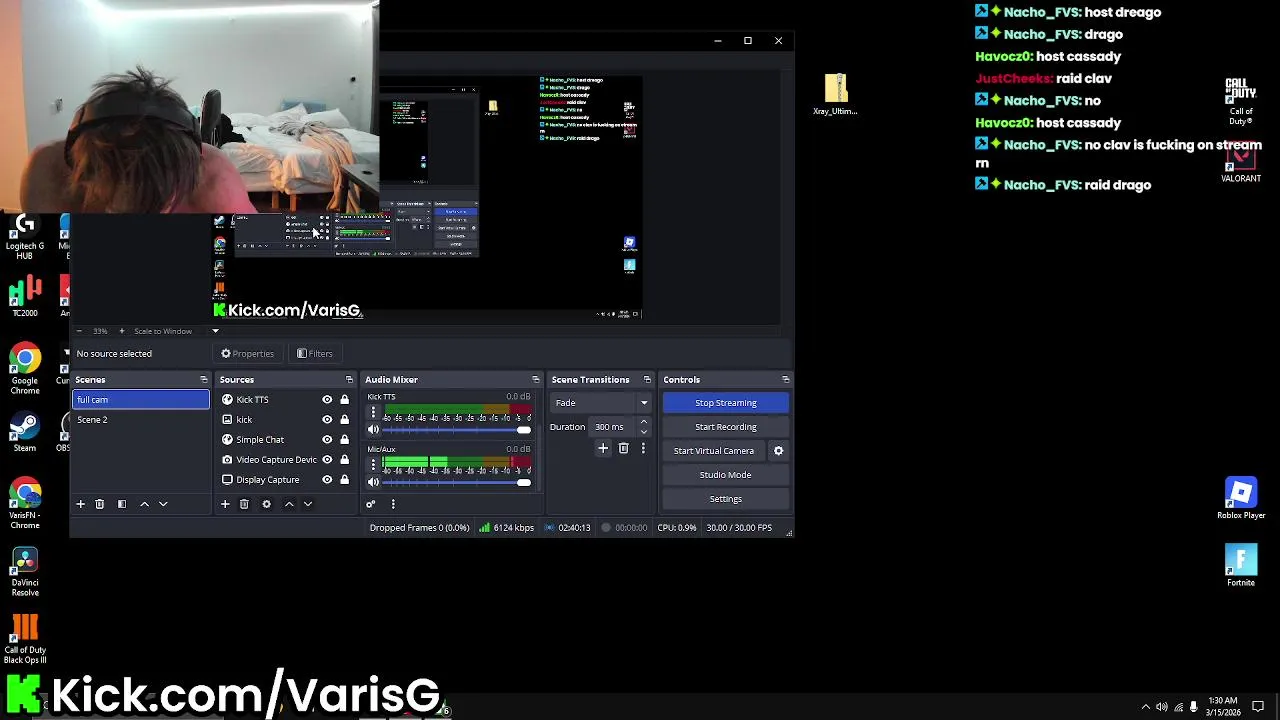Toggle visibility of Kick TTS source
1280x720 pixels.
point(327,400)
